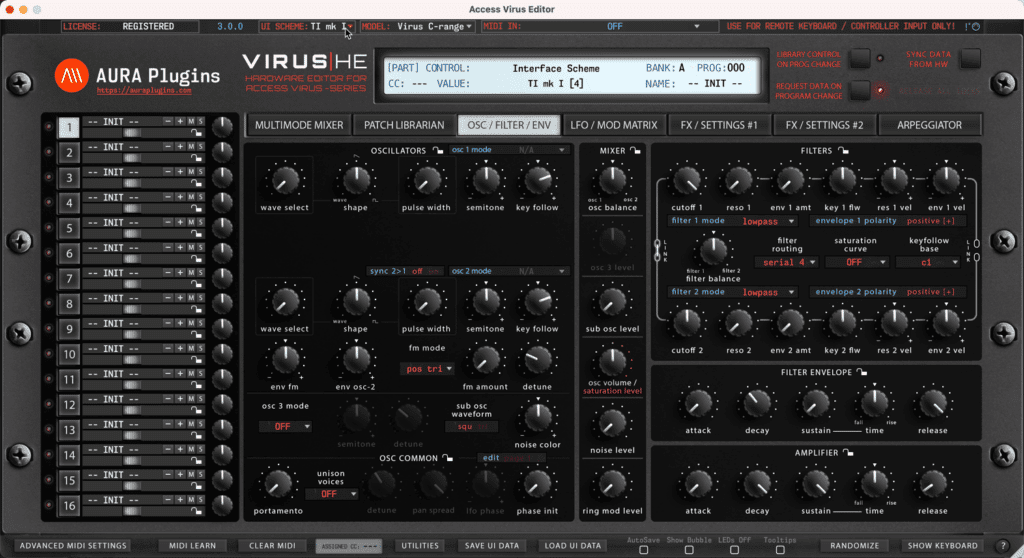Open the auraplugins.com link
This screenshot has width=1024, height=558.
pyautogui.click(x=144, y=91)
